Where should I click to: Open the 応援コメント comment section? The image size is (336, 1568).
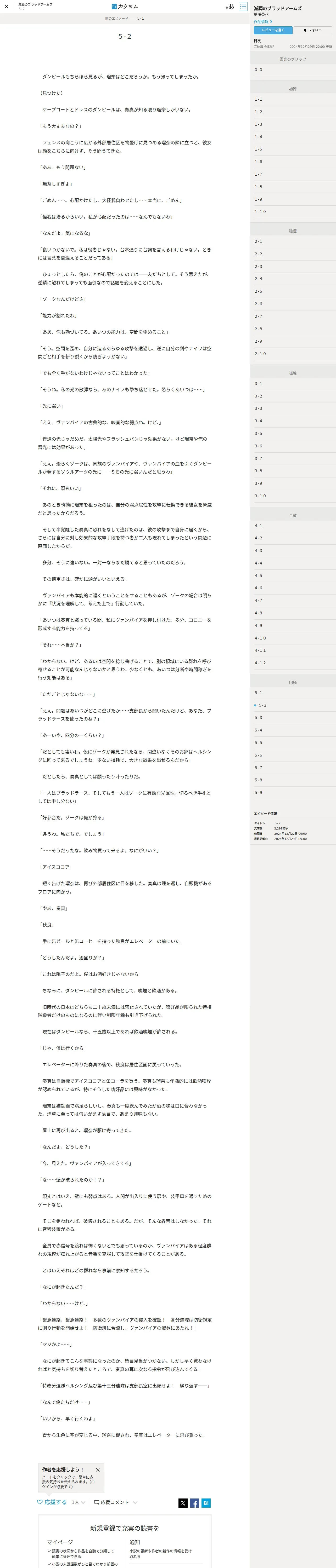[x=111, y=1502]
